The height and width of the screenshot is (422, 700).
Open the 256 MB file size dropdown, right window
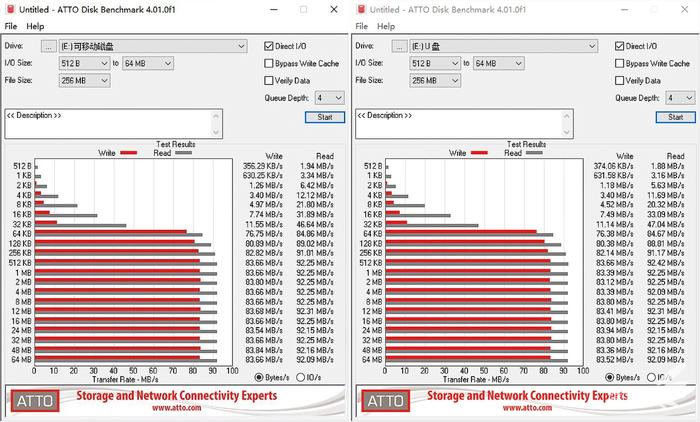[x=435, y=80]
